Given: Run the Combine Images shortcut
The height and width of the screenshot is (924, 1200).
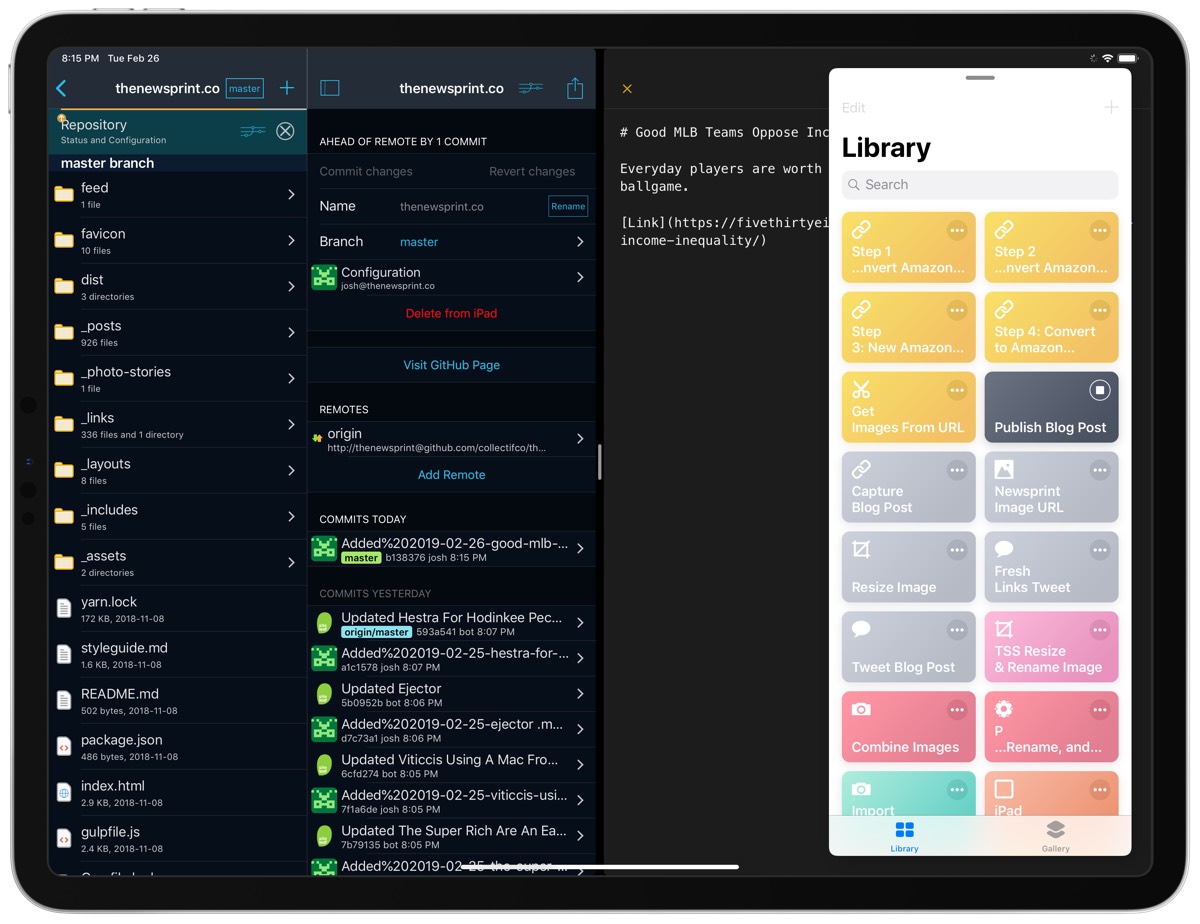Looking at the screenshot, I should click(908, 727).
